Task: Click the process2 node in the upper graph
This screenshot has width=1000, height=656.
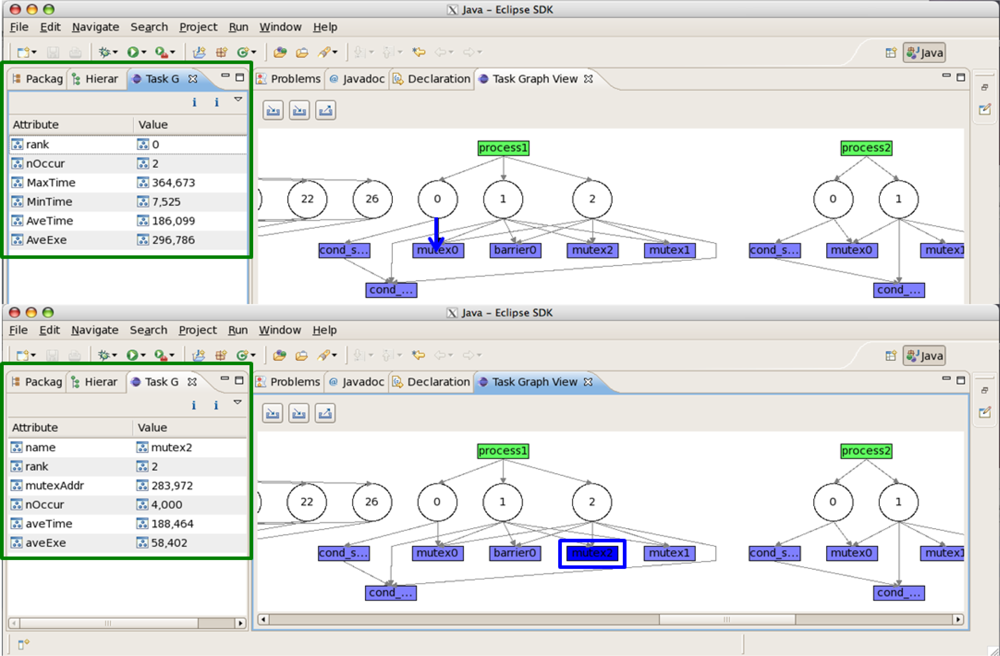Action: pyautogui.click(x=865, y=148)
